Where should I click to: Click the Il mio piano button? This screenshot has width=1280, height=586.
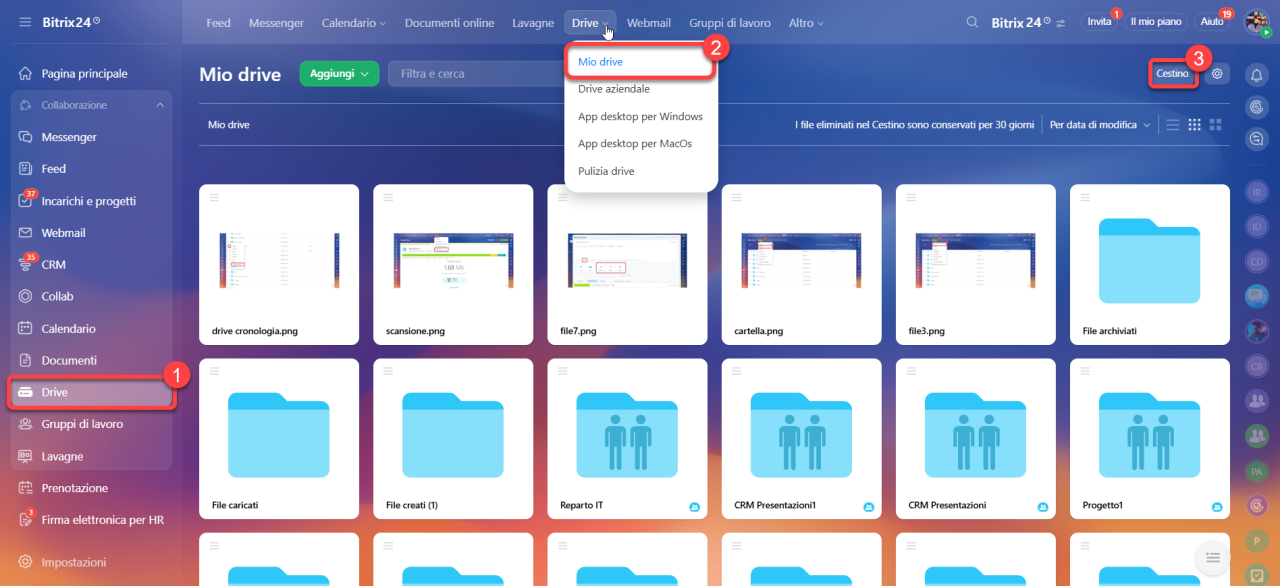pyautogui.click(x=1156, y=21)
